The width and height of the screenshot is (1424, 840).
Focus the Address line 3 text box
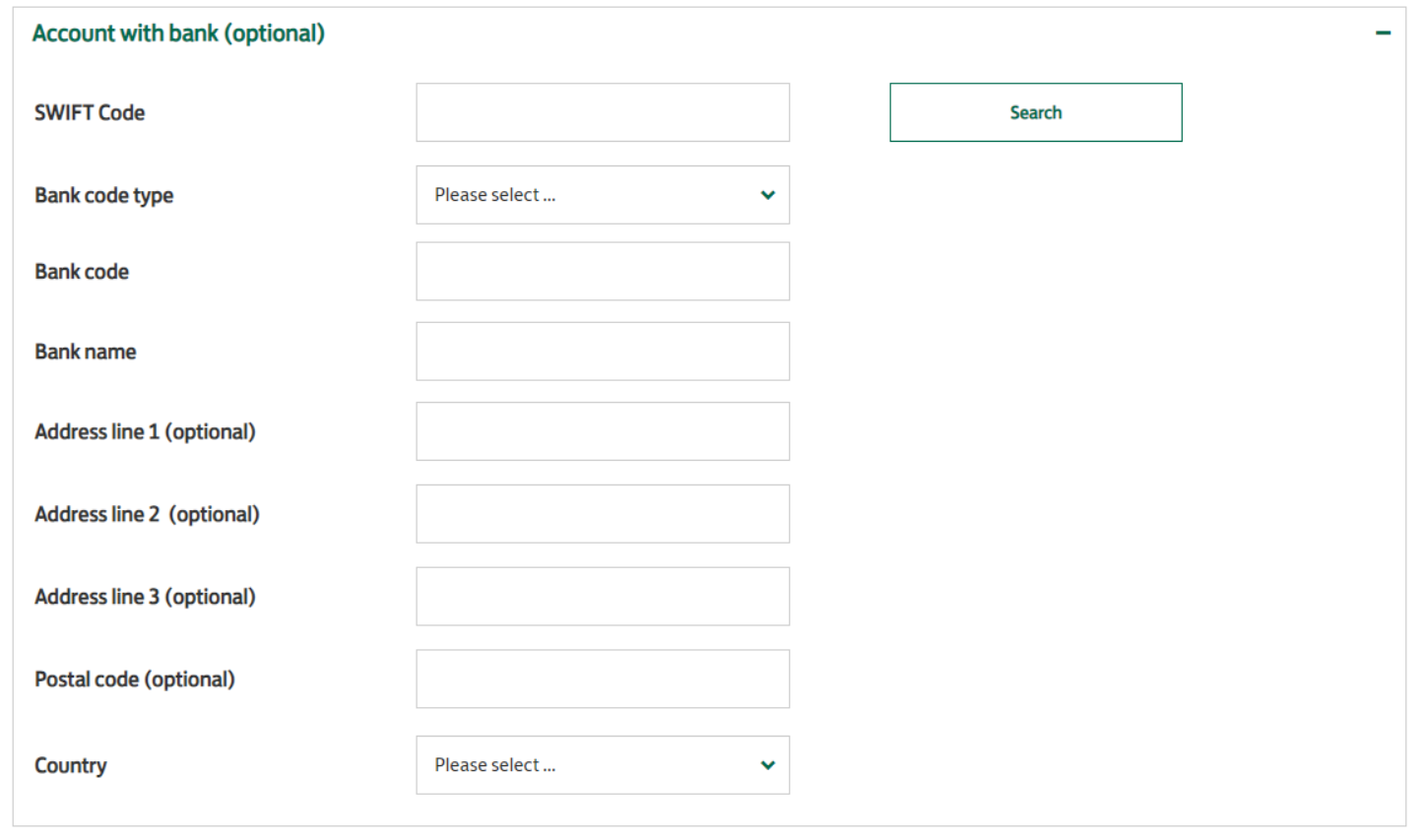[603, 597]
